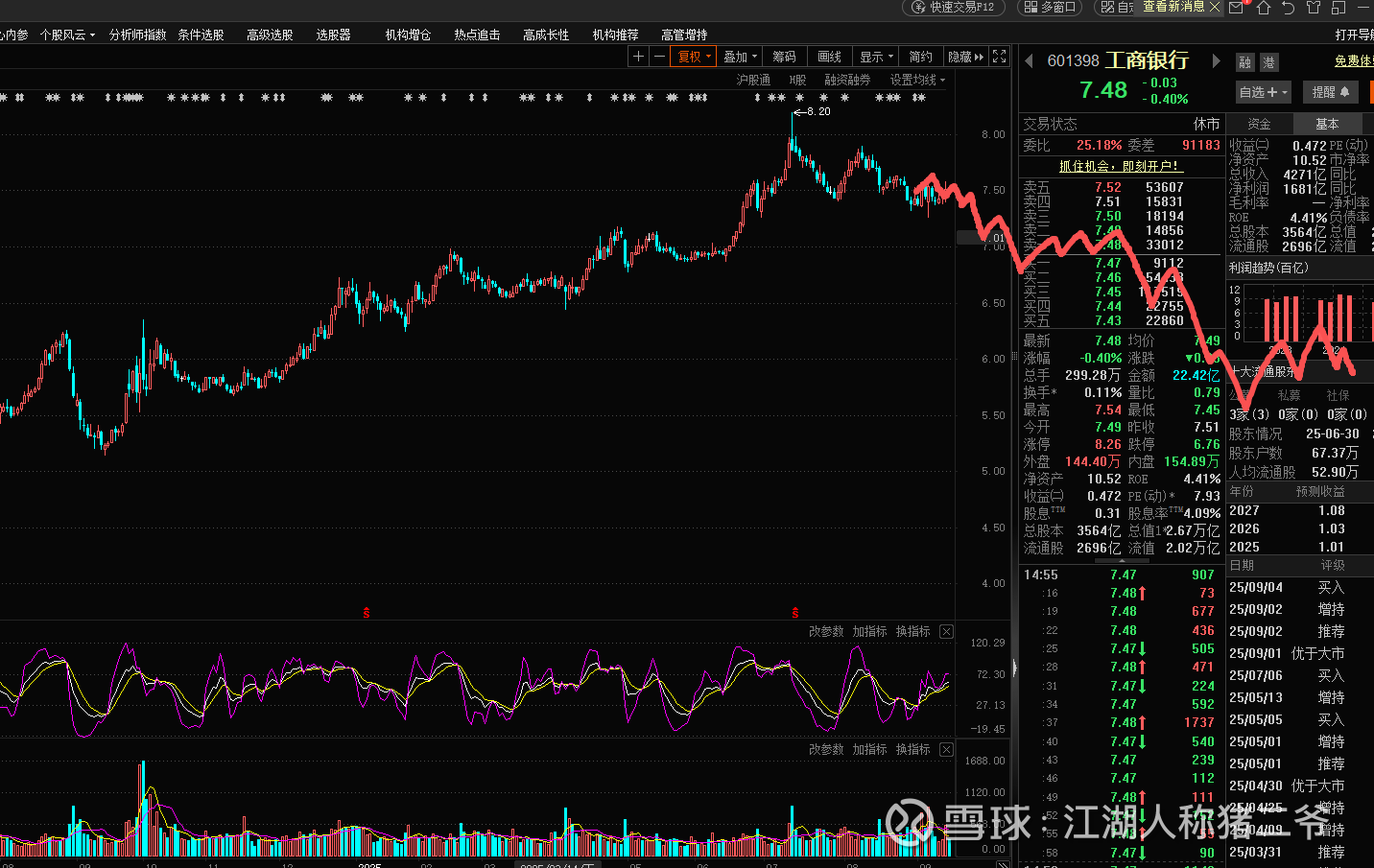Screen dimensions: 1374x868
Task: Open the 高管增持 menu item
Action: click(x=684, y=35)
